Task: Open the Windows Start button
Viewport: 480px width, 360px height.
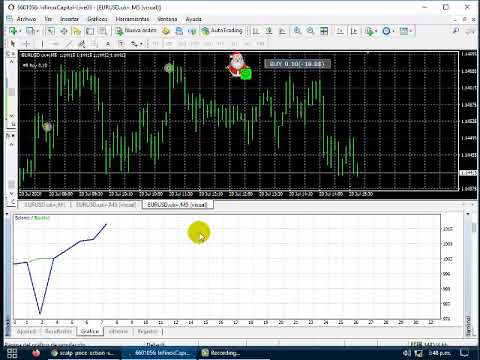Action: 12,353
